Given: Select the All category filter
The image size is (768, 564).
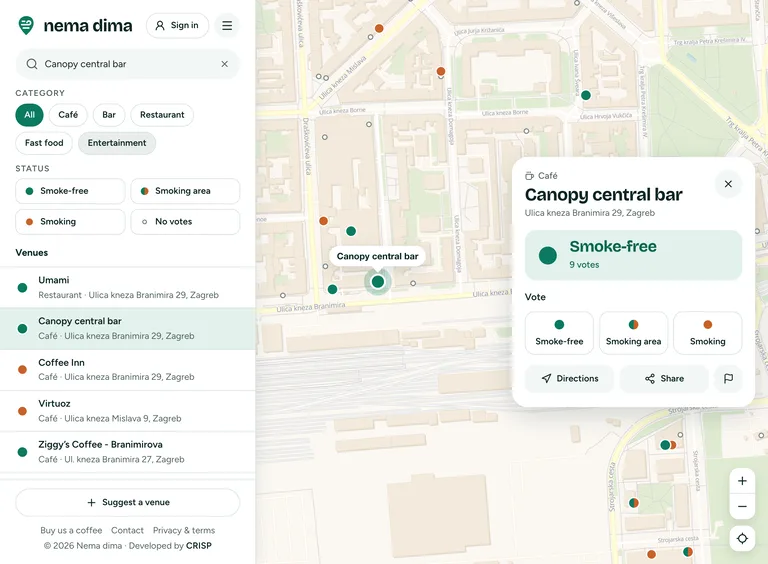Looking at the screenshot, I should (29, 115).
